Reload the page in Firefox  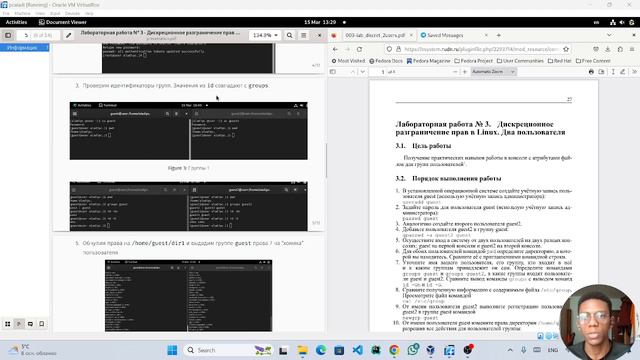(x=359, y=49)
